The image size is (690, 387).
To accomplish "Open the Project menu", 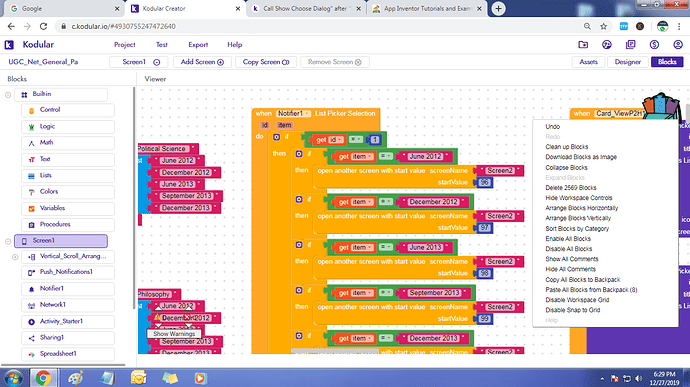I will pyautogui.click(x=125, y=45).
